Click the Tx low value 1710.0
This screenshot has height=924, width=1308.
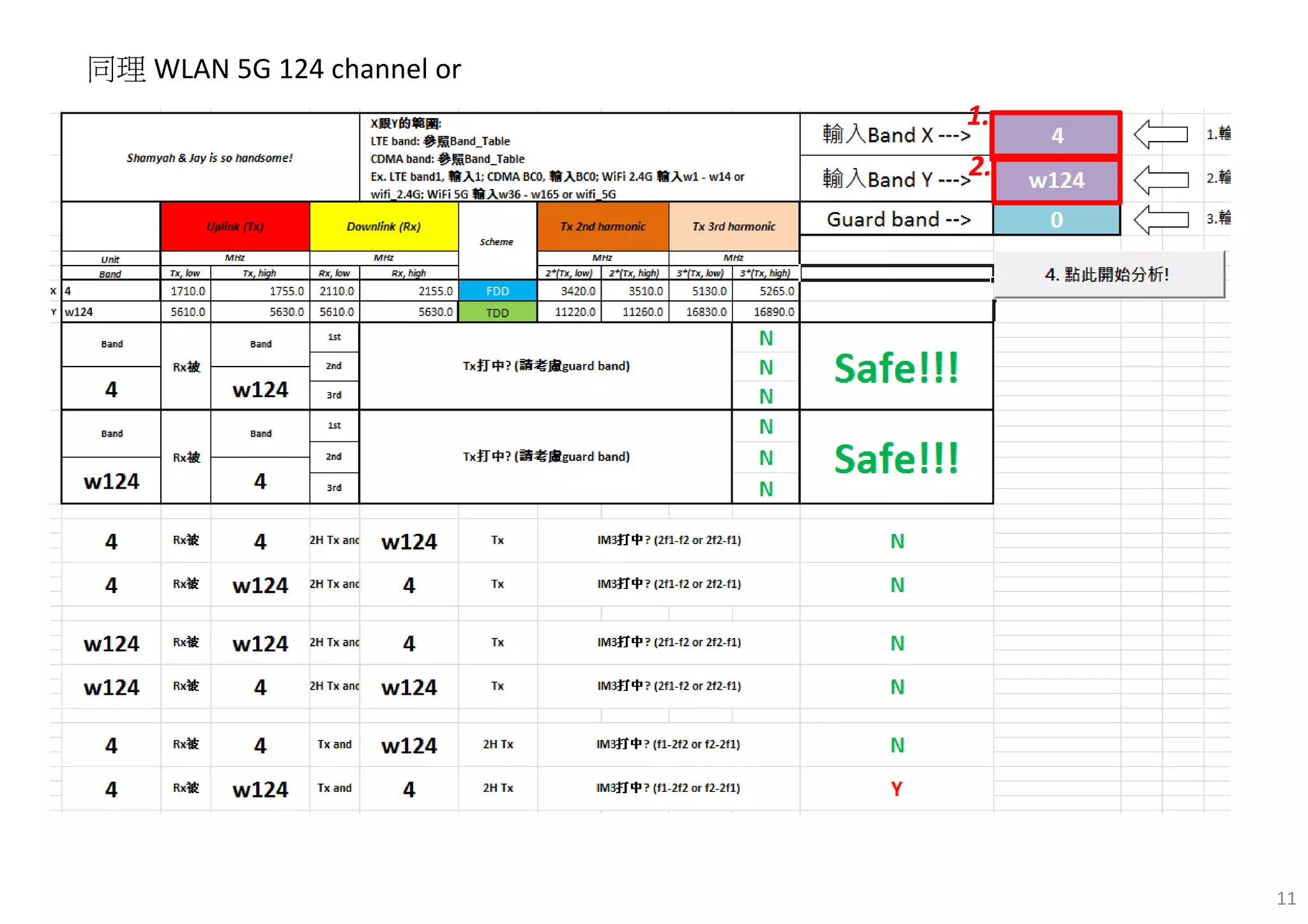(x=186, y=291)
